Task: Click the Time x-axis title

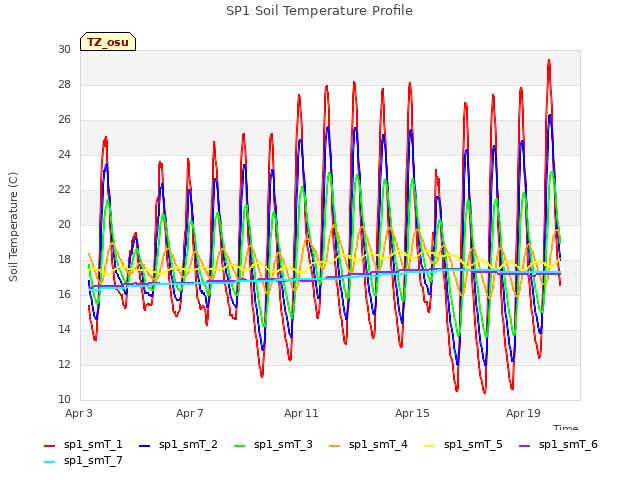Action: [x=566, y=427]
